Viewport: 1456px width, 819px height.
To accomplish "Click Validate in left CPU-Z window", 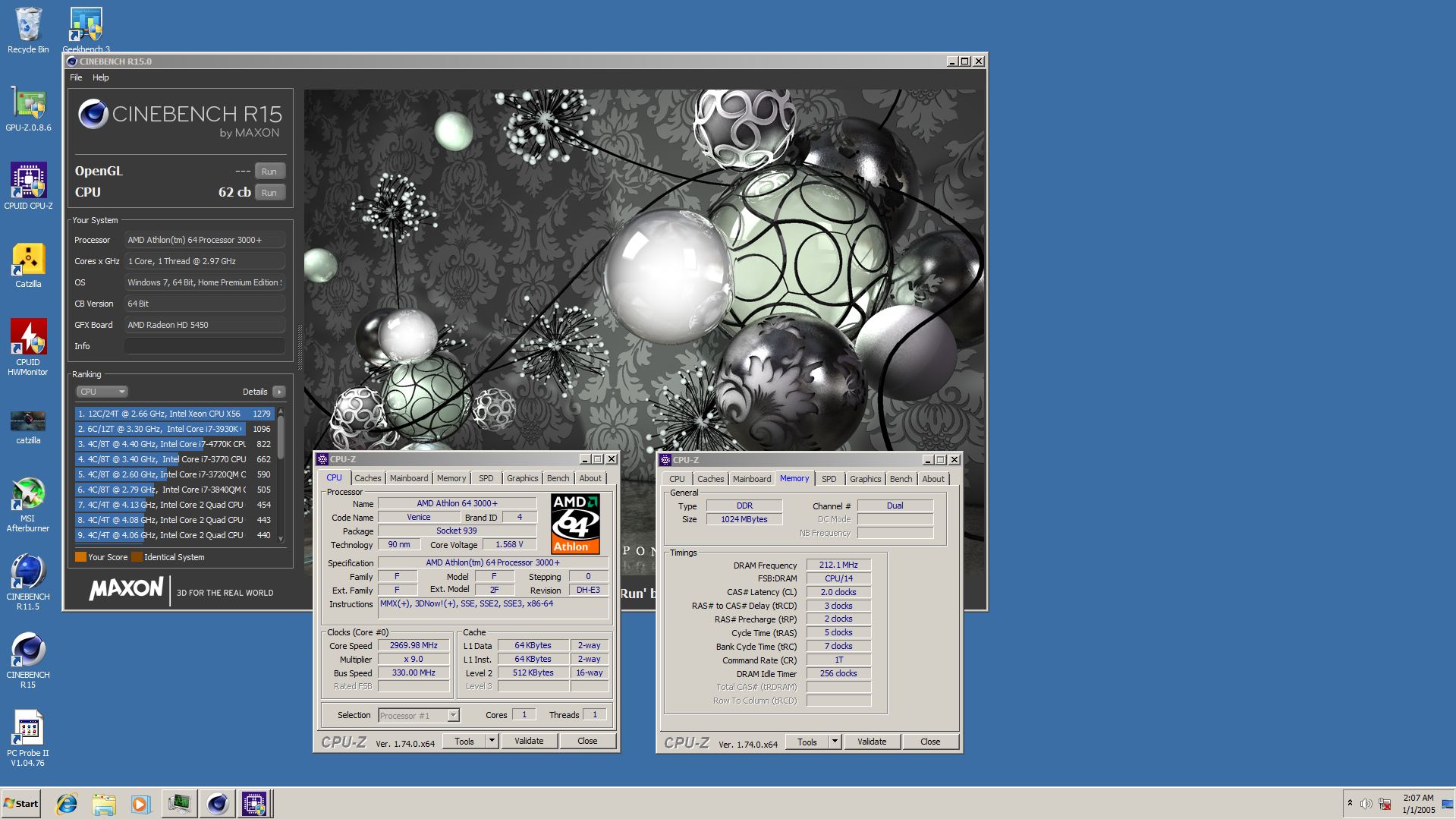I will [529, 742].
